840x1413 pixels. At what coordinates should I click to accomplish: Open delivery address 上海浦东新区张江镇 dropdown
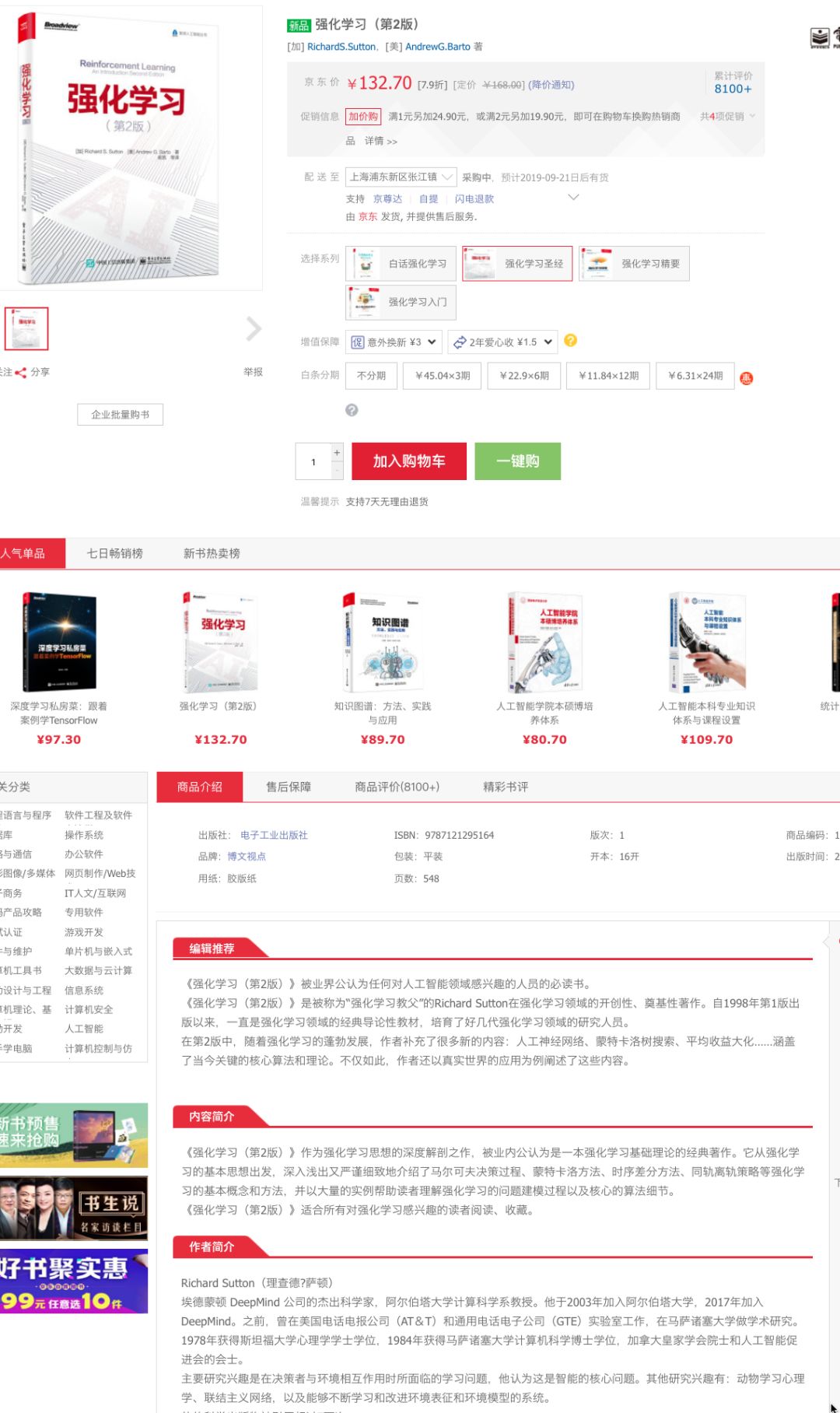tap(401, 177)
